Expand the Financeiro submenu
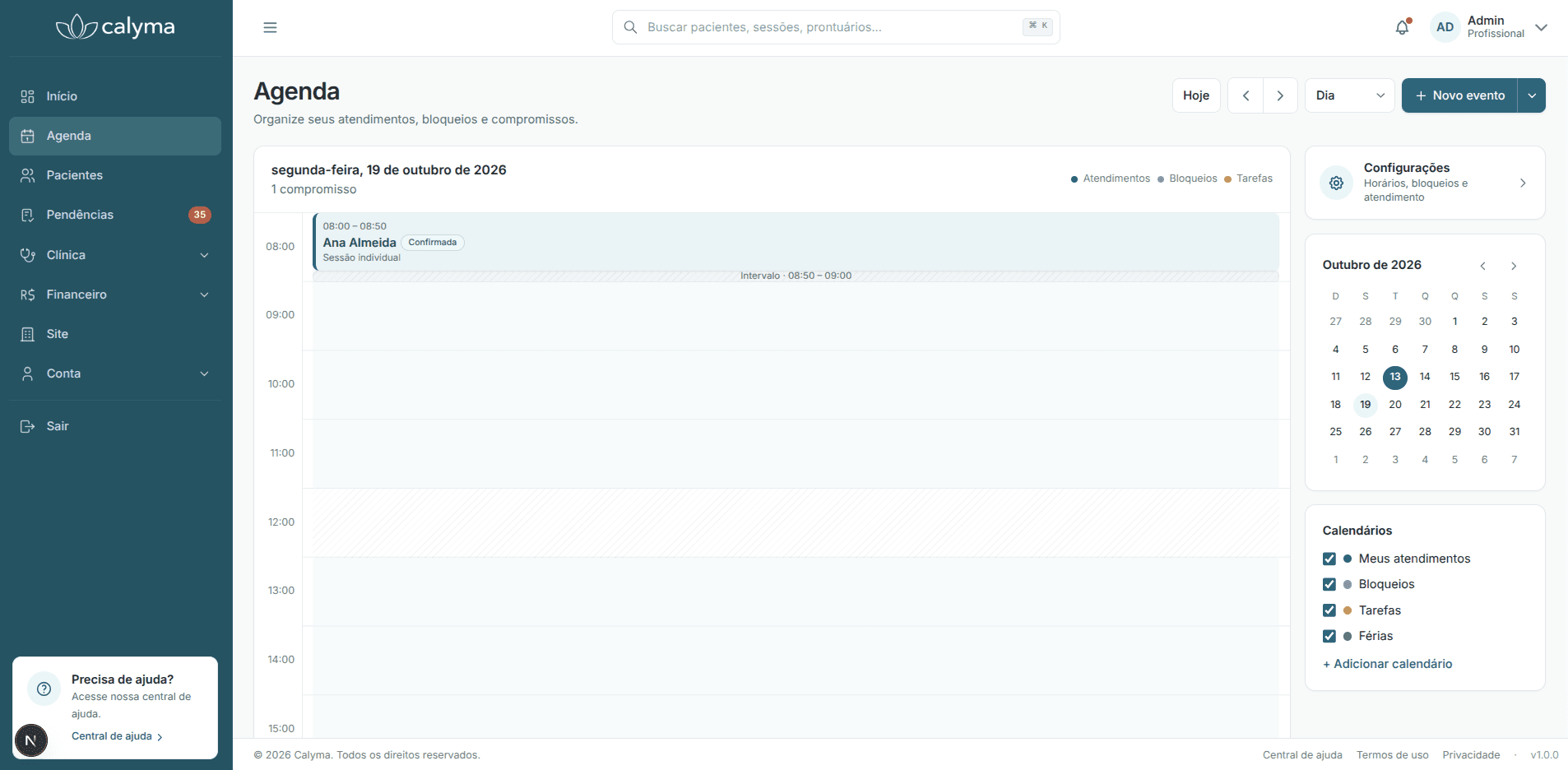 tap(204, 295)
